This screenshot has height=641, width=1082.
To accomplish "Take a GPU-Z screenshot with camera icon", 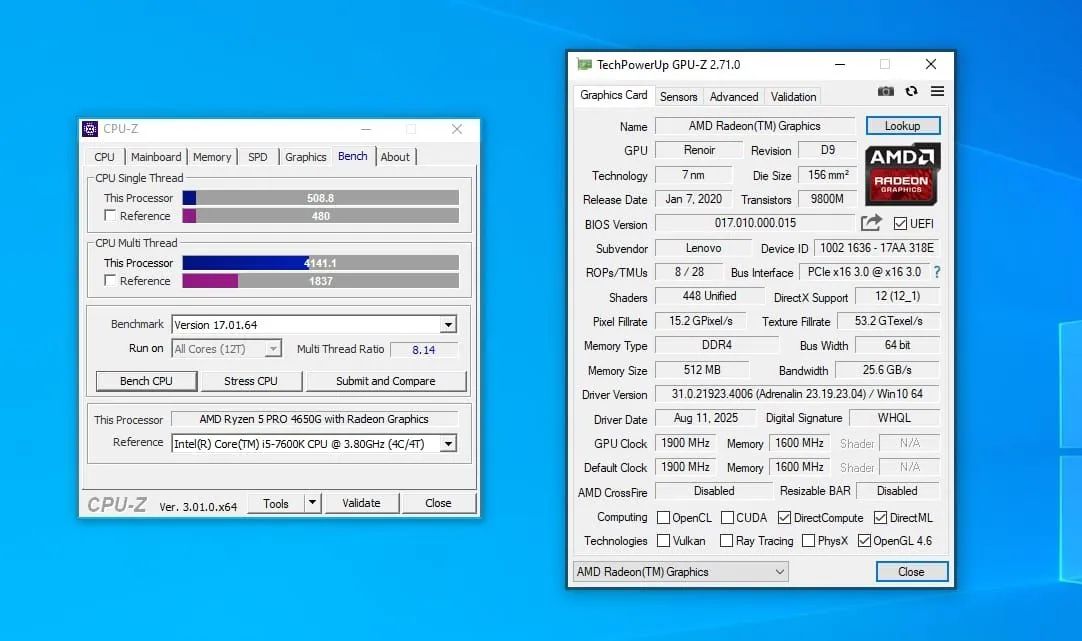I will (x=885, y=91).
